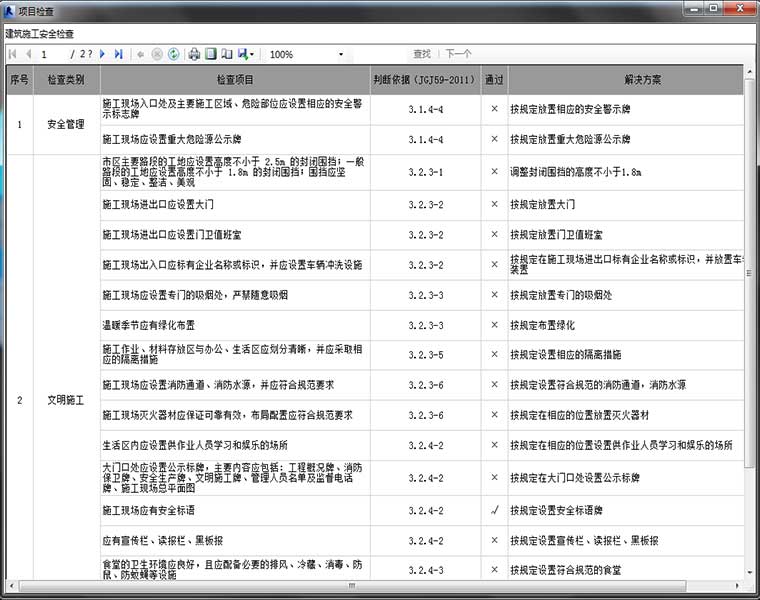Close the 项目检查 window

741,8
